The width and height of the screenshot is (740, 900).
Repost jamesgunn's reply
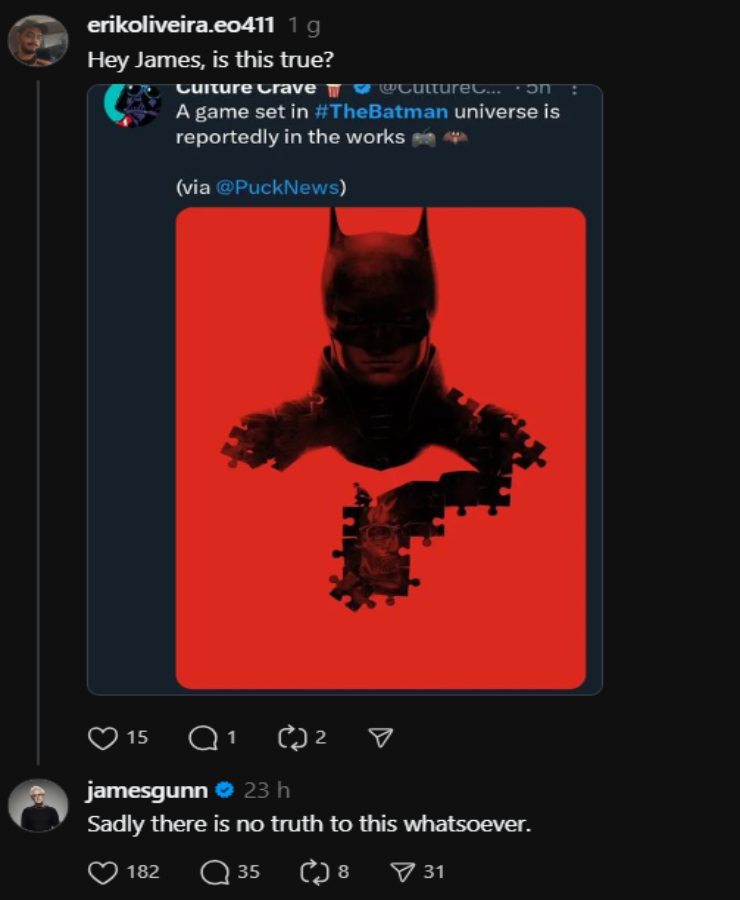point(314,872)
